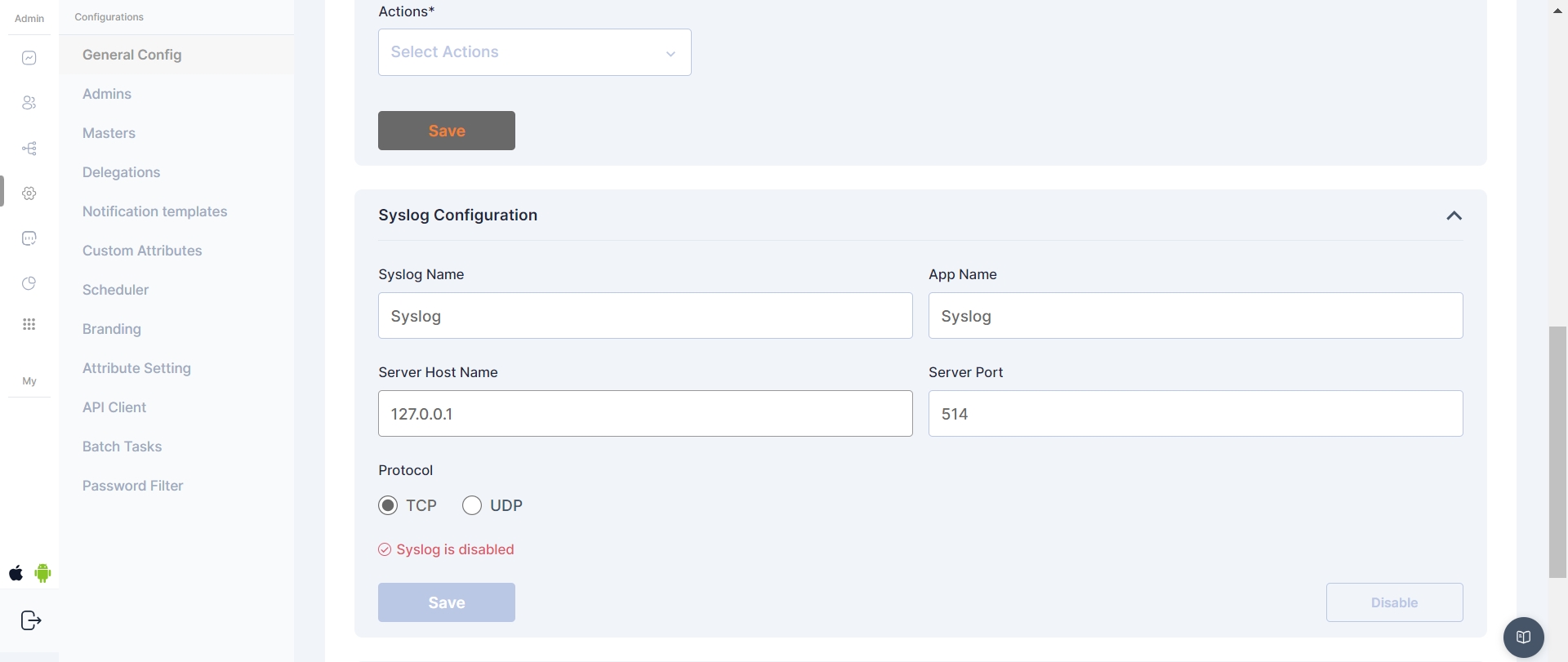Click the vertical page scrollbar thumb
This screenshot has height=662, width=1568.
[1557, 451]
